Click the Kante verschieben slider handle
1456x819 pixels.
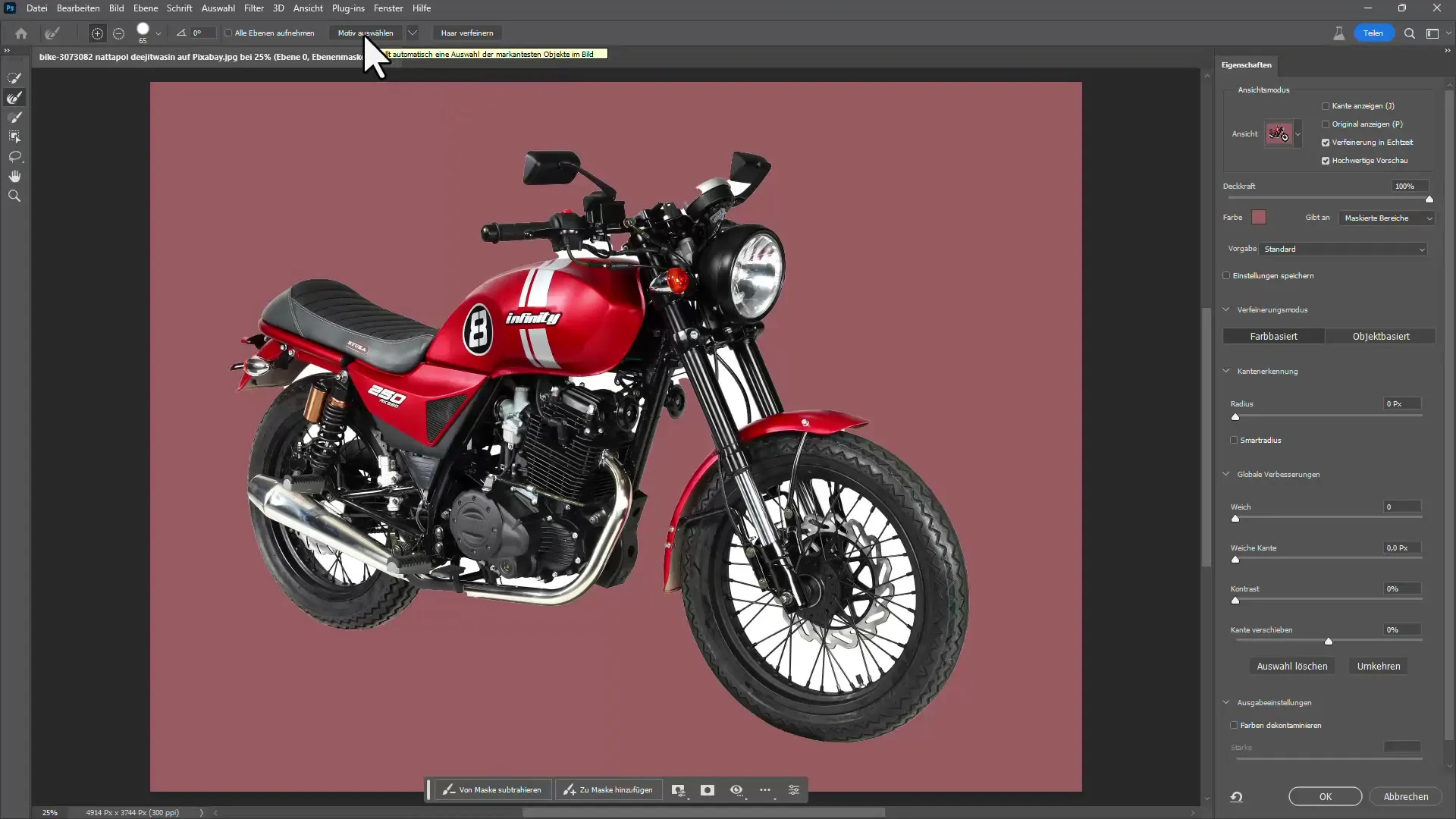(x=1329, y=642)
